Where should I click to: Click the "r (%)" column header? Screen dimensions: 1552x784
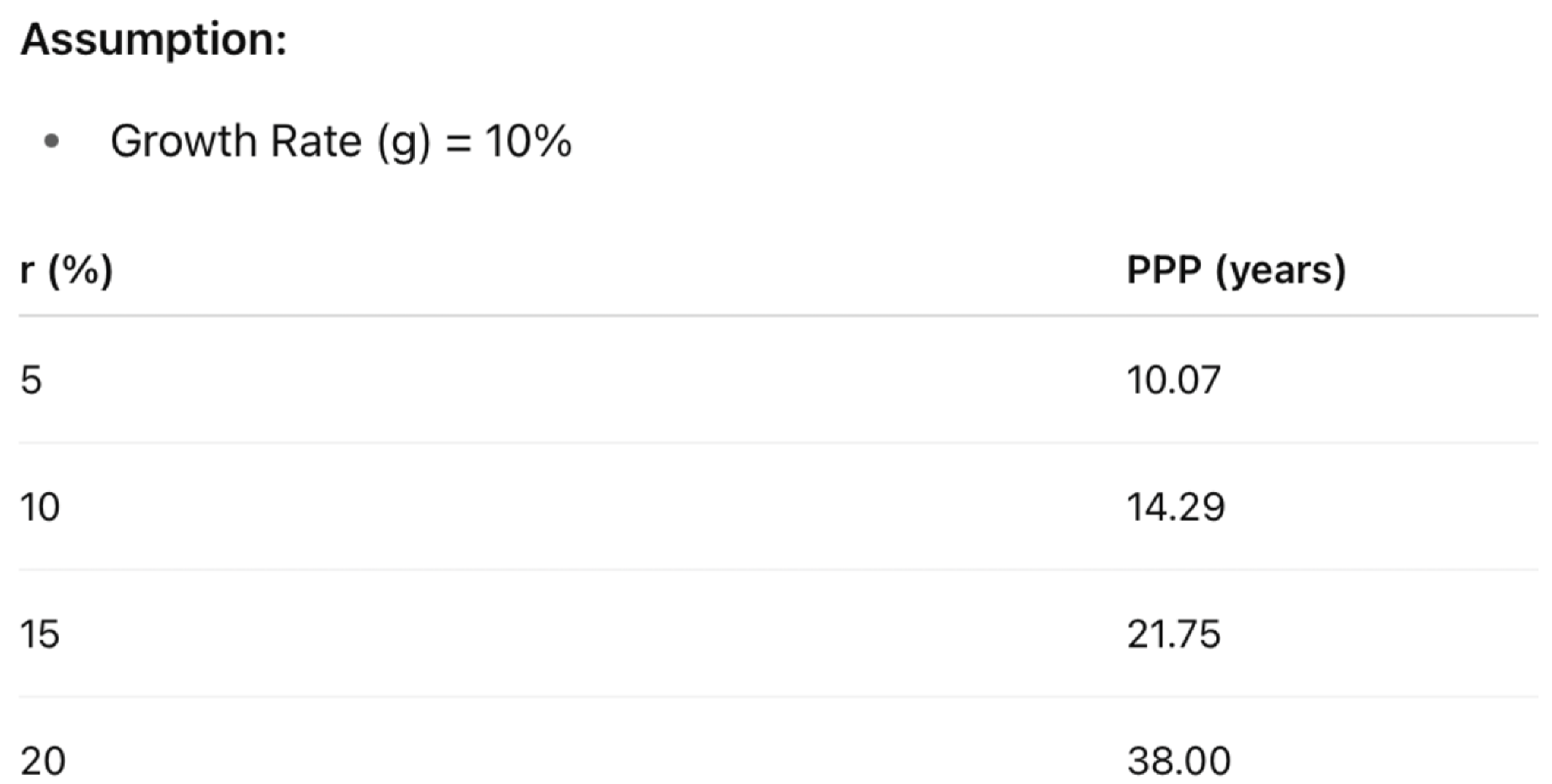pyautogui.click(x=66, y=270)
